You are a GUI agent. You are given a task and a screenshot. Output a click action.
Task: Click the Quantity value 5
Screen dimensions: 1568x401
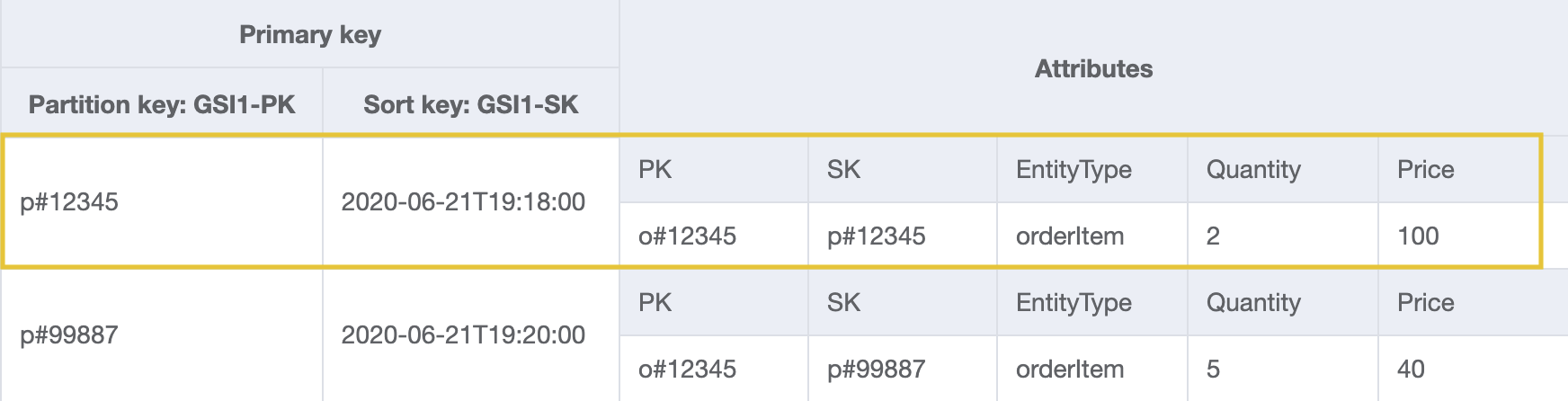click(x=1213, y=370)
